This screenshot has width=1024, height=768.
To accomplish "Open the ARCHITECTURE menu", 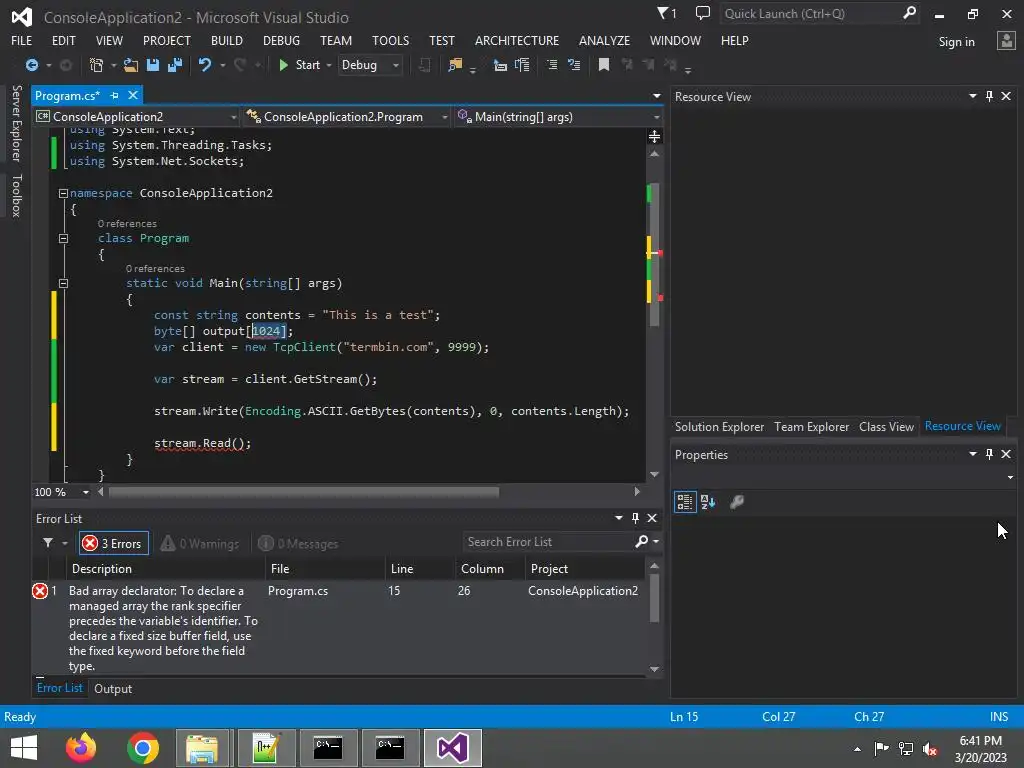I will (517, 40).
